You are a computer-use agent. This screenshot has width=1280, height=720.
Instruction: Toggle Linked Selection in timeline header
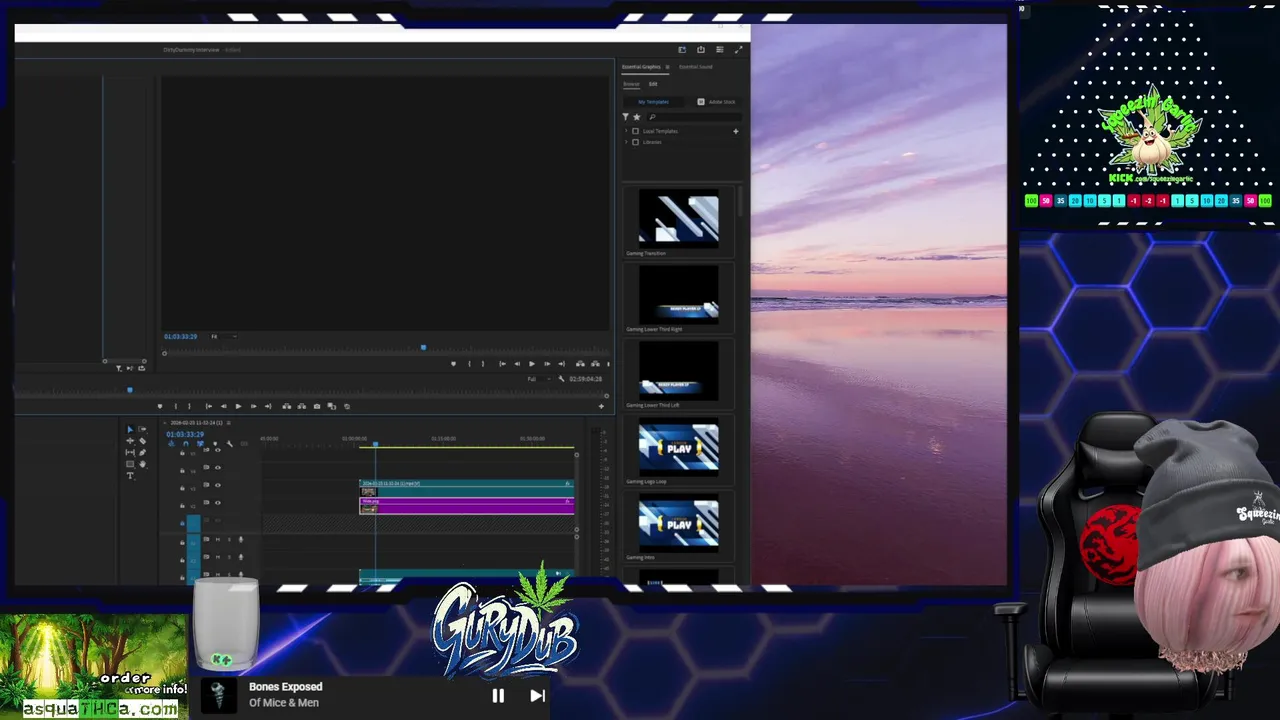pos(200,444)
